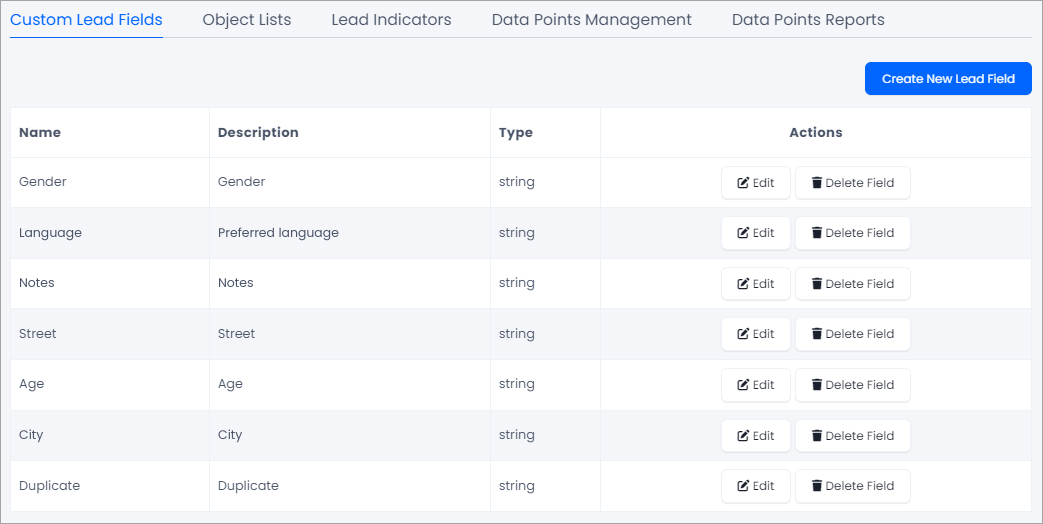The height and width of the screenshot is (524, 1043).
Task: Edit the City field
Action: 756,436
